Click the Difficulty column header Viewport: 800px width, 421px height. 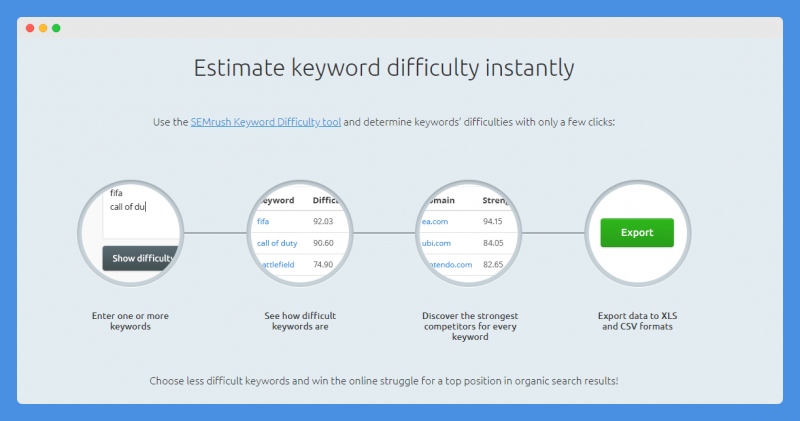pyautogui.click(x=326, y=201)
